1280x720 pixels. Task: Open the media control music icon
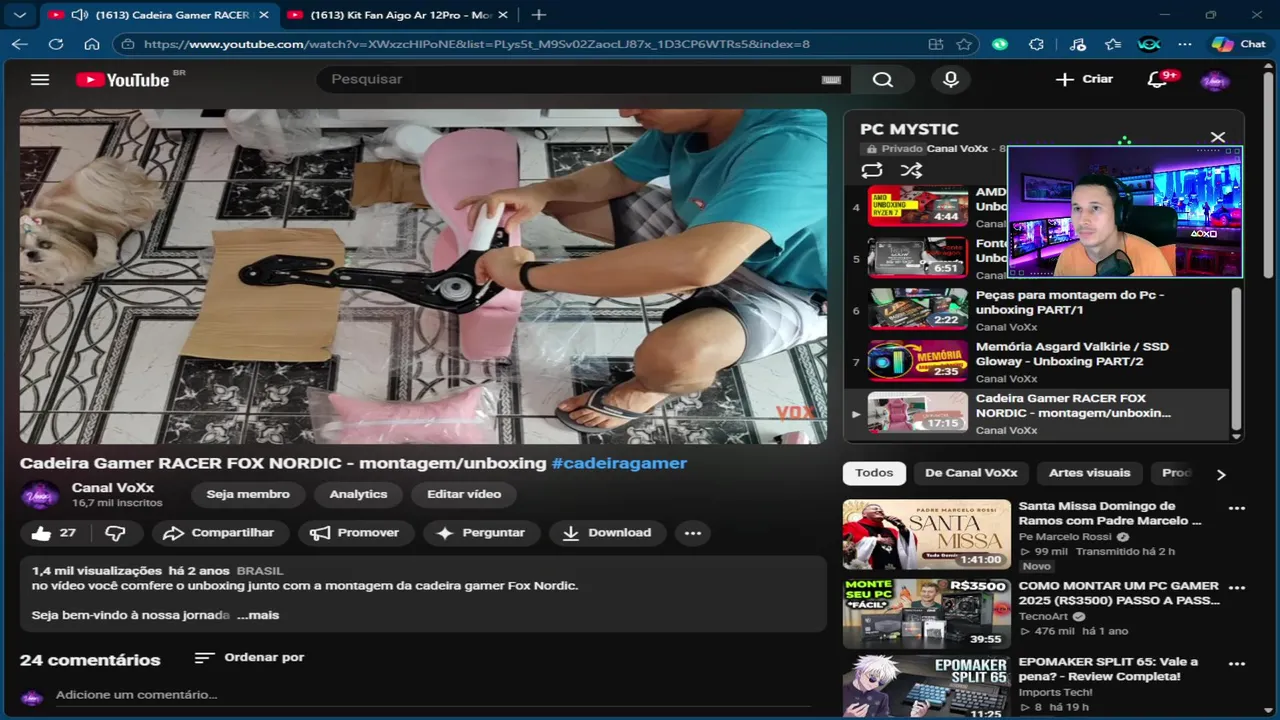pos(1077,44)
